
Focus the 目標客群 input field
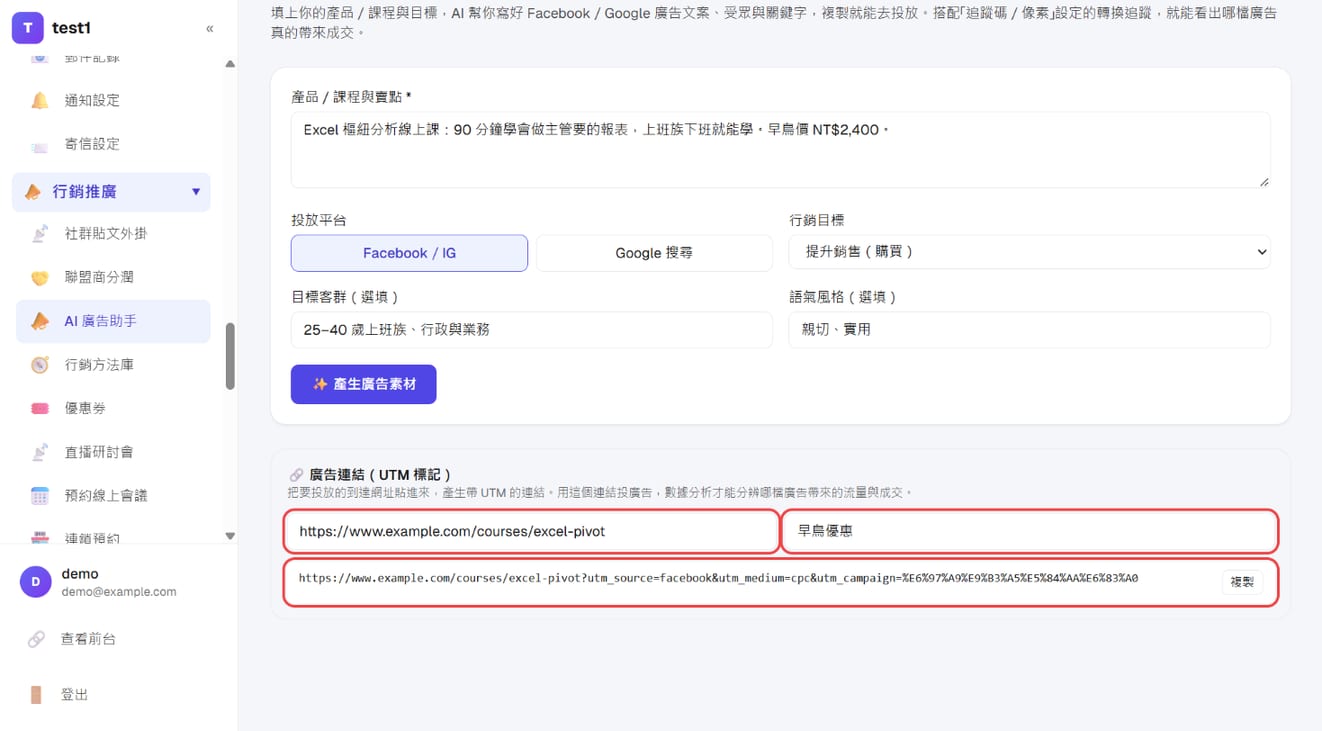531,330
